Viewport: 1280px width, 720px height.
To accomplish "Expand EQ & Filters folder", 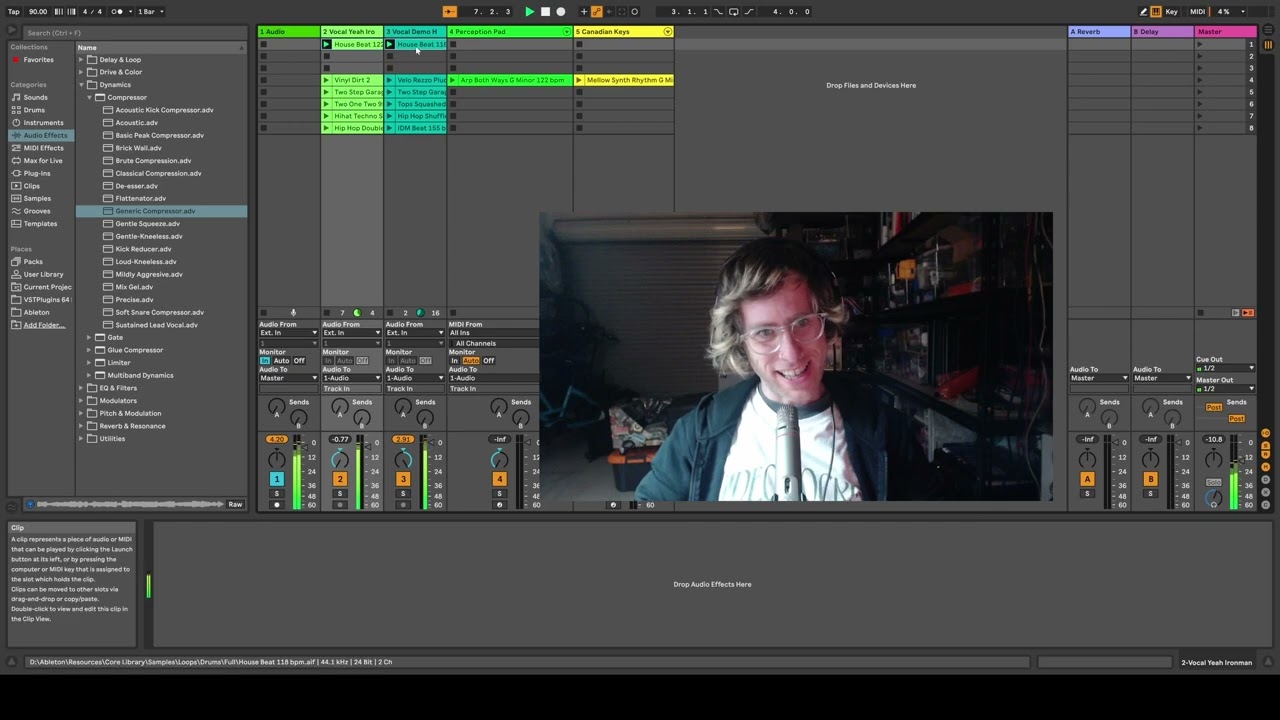I will click(x=81, y=388).
